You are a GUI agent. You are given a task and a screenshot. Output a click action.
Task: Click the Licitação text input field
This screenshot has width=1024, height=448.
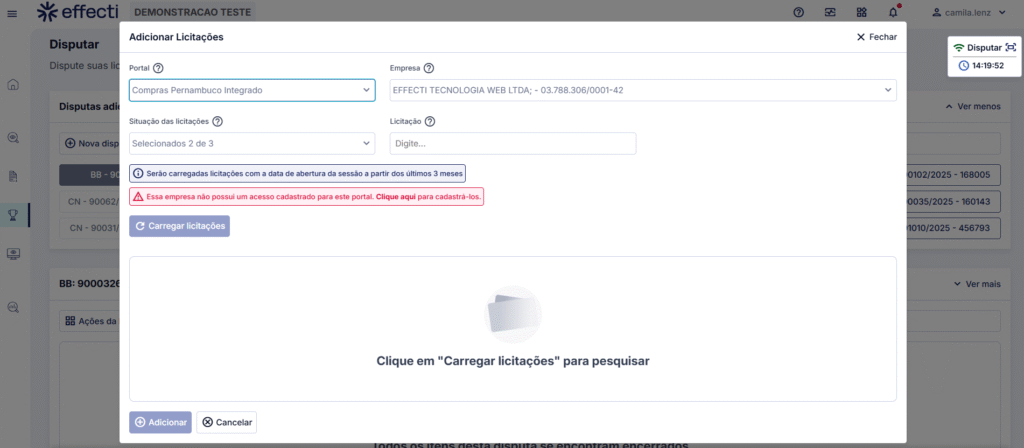pos(512,143)
